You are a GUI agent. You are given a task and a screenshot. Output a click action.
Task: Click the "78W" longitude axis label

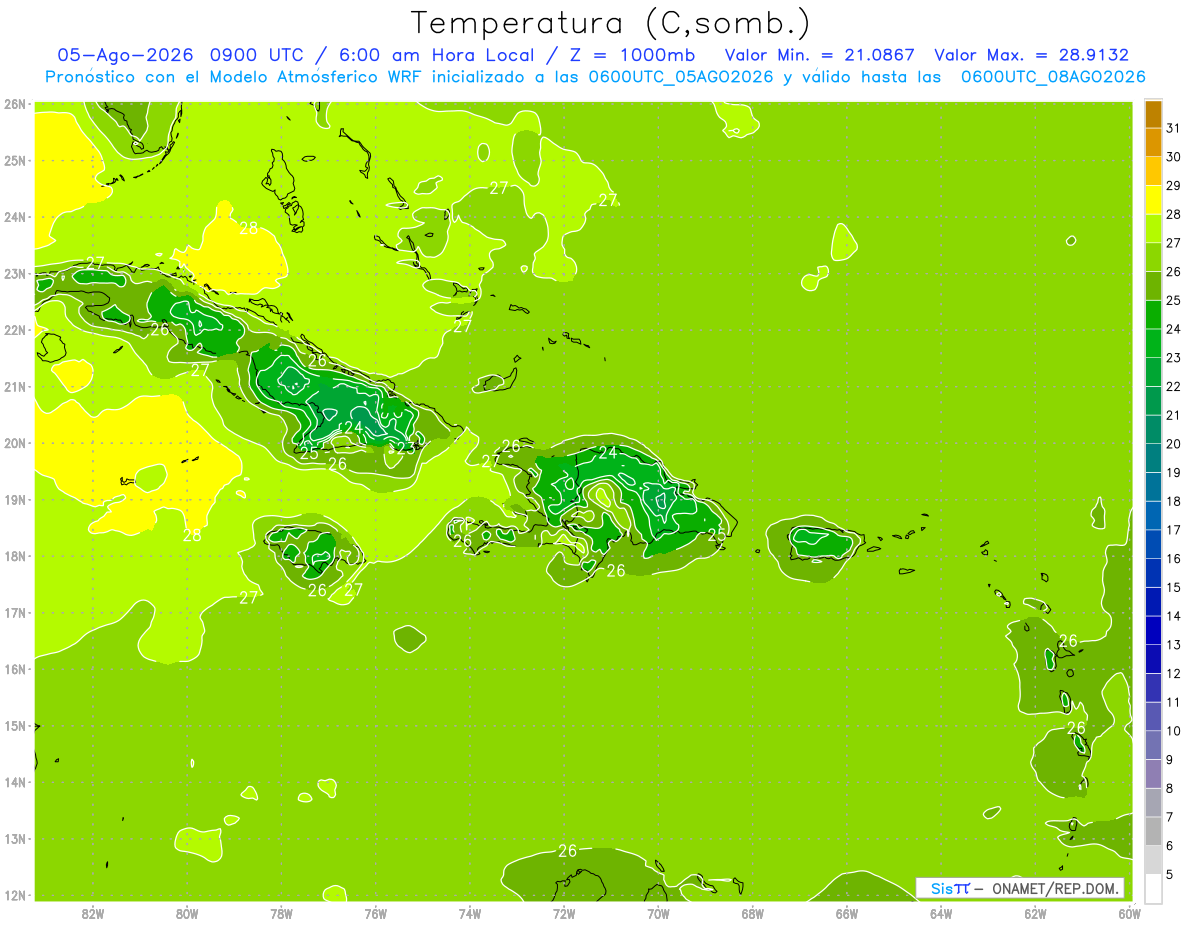coord(281,913)
